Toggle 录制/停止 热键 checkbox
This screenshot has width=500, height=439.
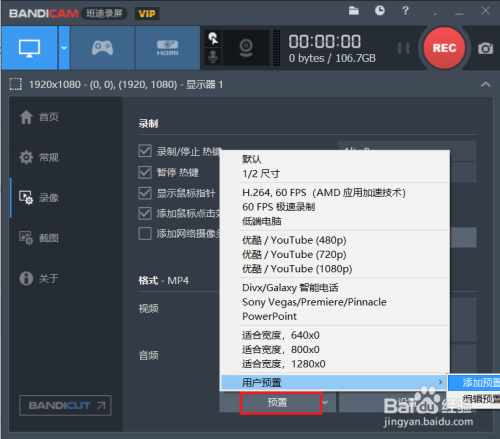(145, 151)
